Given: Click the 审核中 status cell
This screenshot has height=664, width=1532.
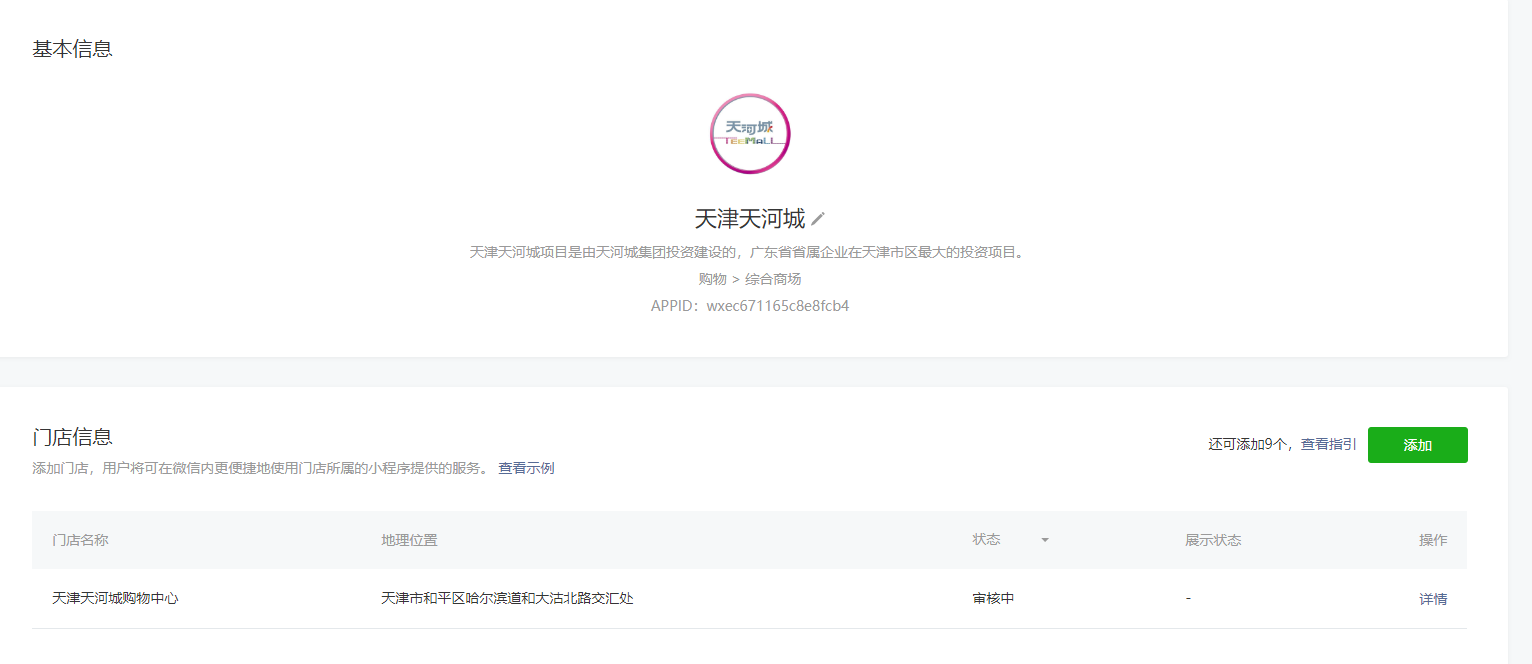Looking at the screenshot, I should coord(993,599).
